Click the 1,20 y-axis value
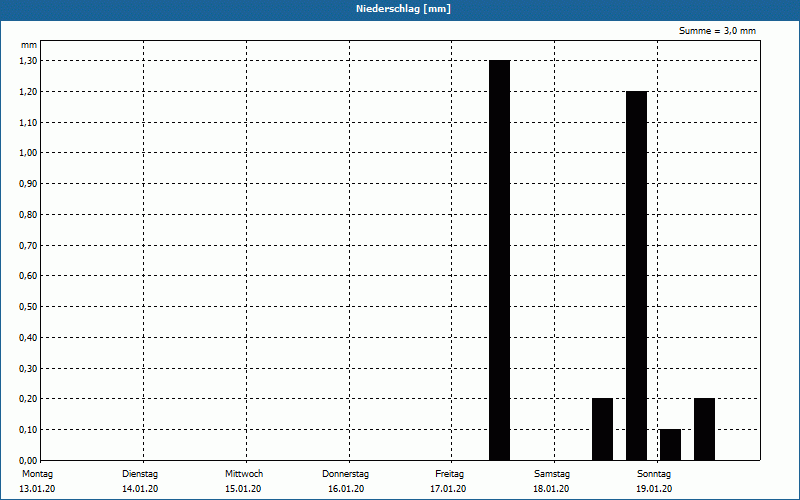The image size is (800, 500). pos(28,92)
